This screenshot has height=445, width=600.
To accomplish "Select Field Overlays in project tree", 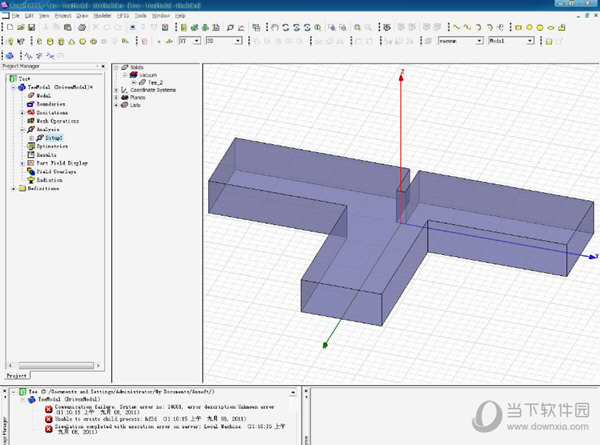I will 56,171.
